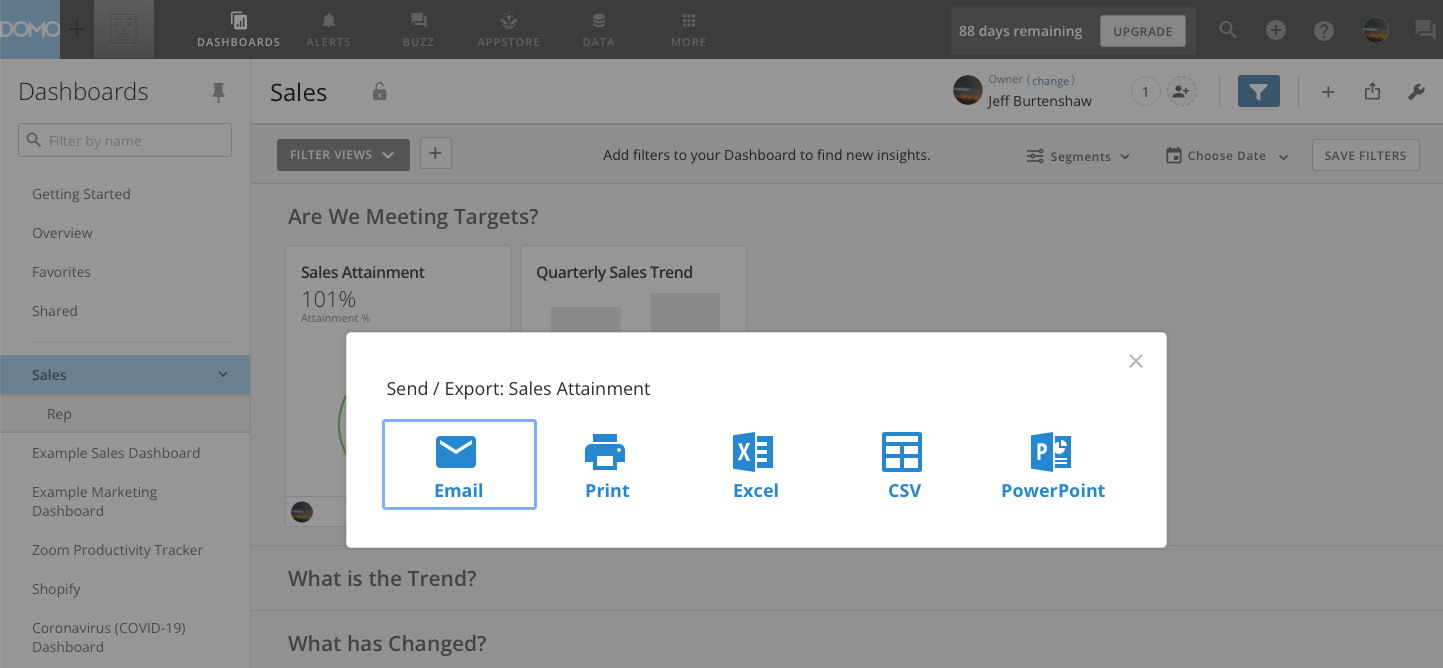The image size is (1443, 668).
Task: Click add person share icon
Action: tap(1182, 92)
